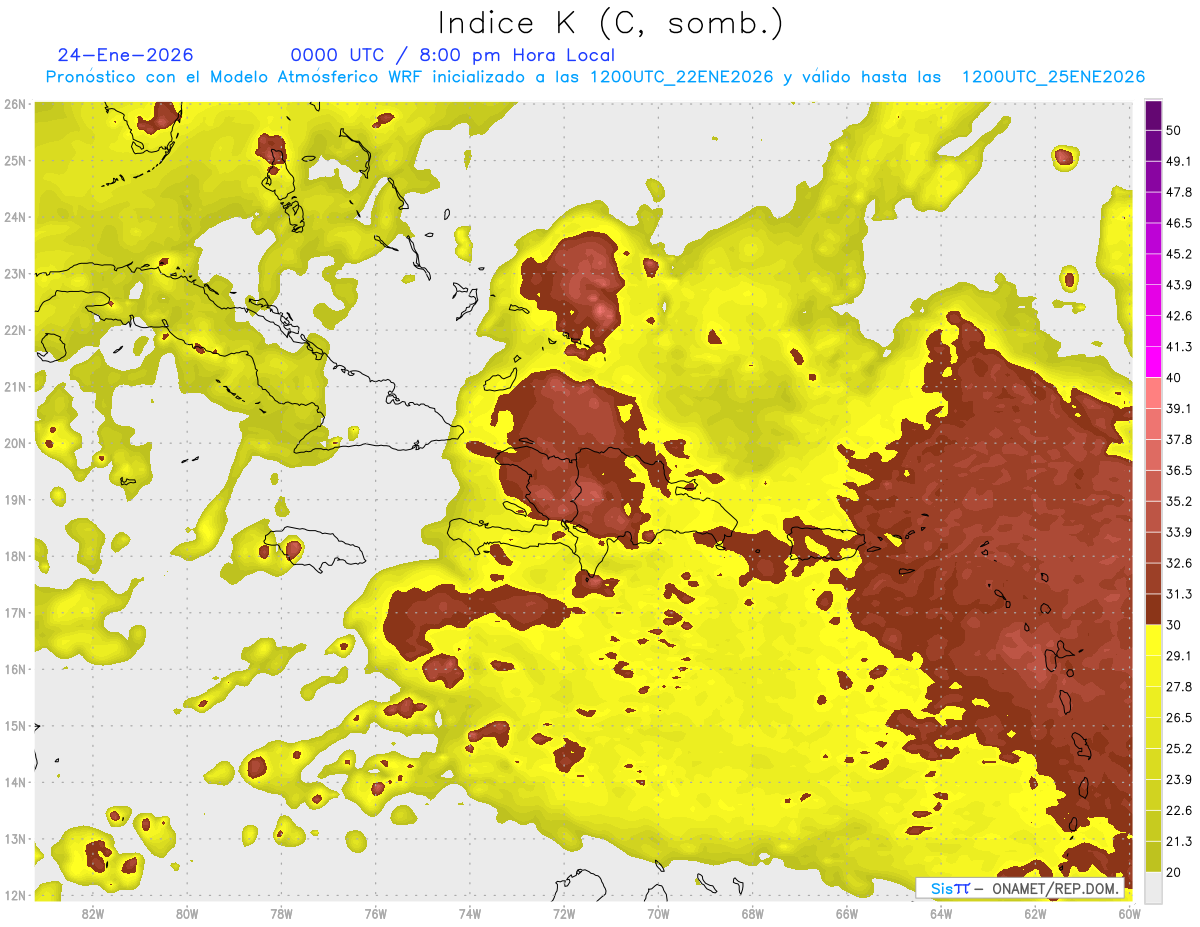Screen dimensions: 1200x927
Task: Click the 15N latitude label
Action: [14, 726]
